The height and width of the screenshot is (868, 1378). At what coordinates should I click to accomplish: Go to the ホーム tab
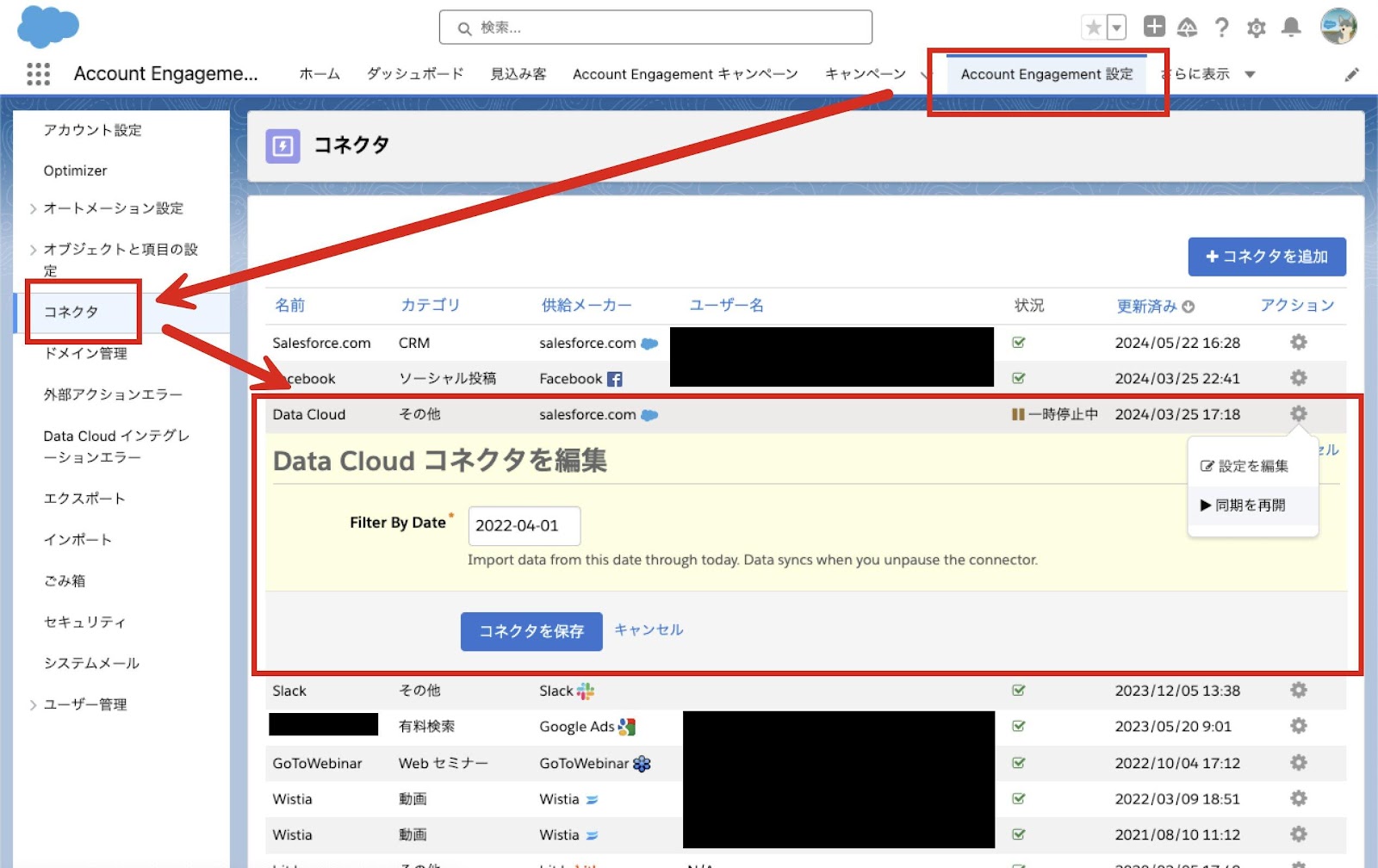coord(320,74)
